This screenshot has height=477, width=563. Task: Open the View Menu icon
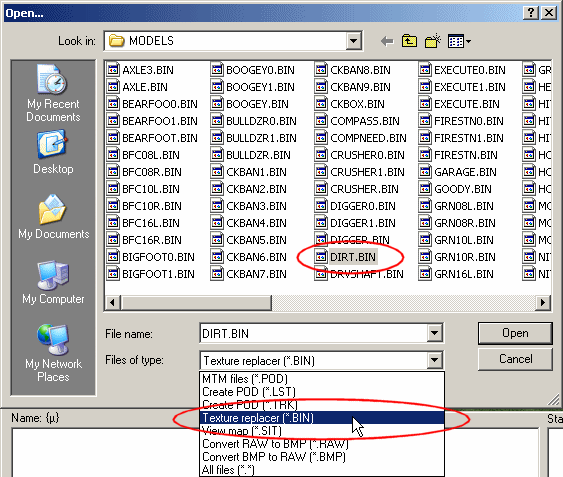click(459, 41)
